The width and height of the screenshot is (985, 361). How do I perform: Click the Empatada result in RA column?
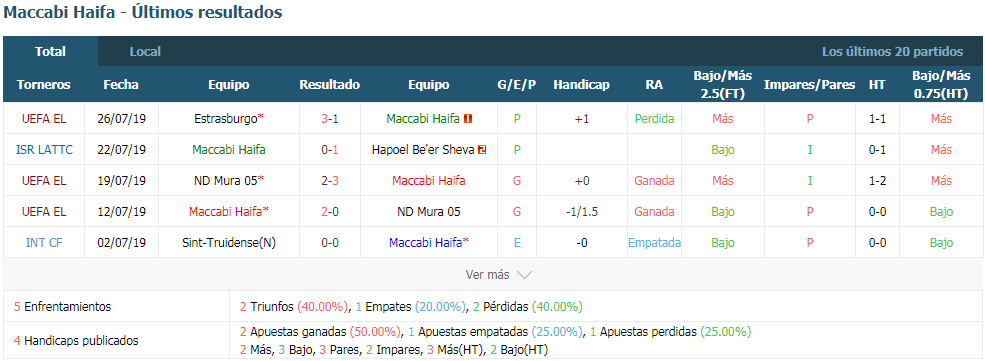654,243
